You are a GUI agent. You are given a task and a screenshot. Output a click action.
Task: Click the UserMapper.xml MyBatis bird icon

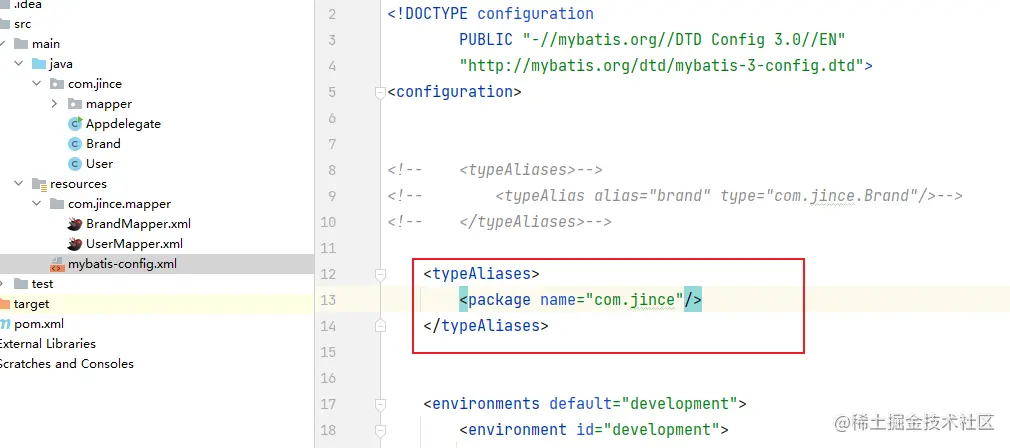click(75, 244)
